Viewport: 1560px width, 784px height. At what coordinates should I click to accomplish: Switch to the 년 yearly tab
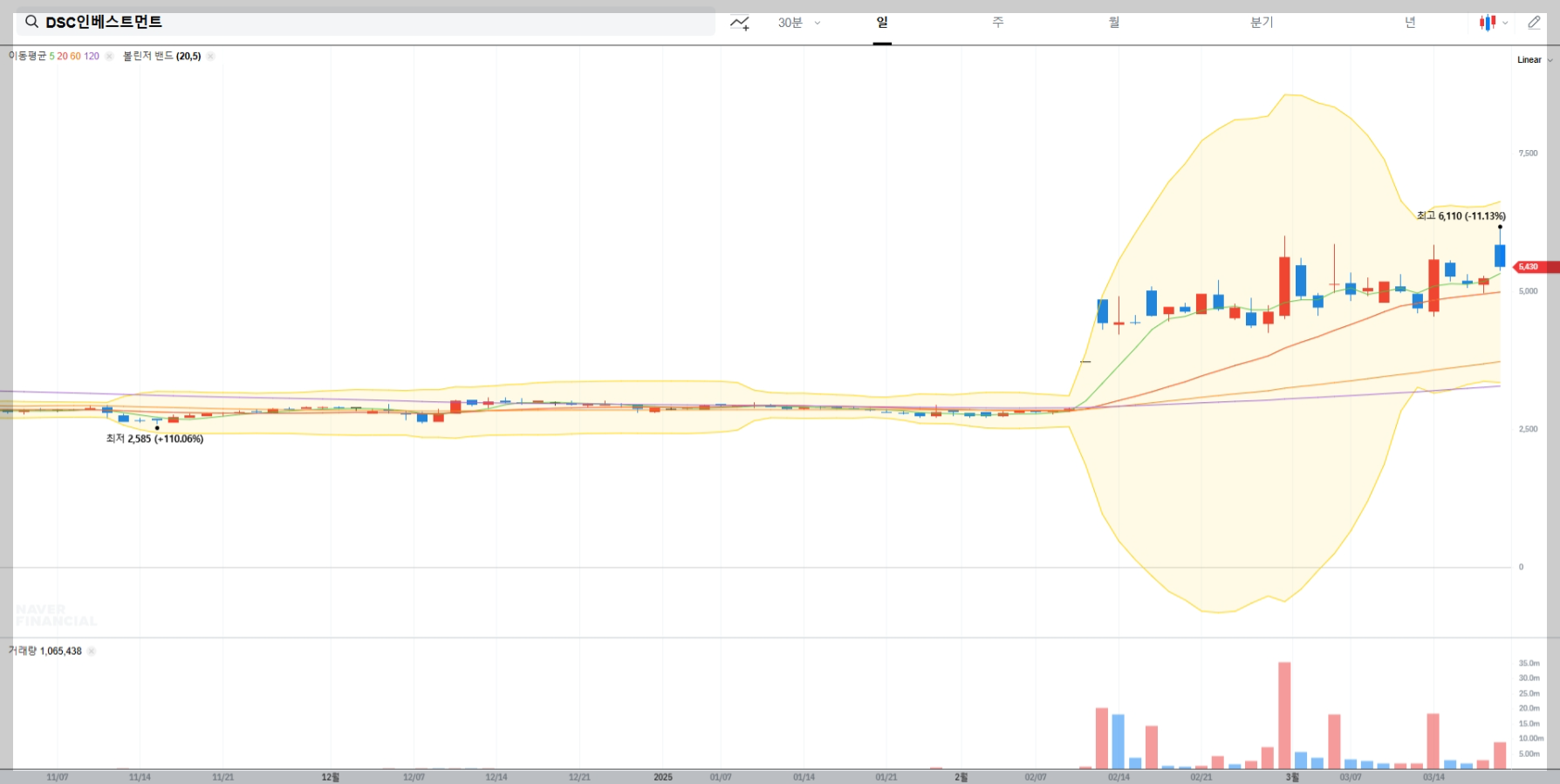pos(1410,23)
